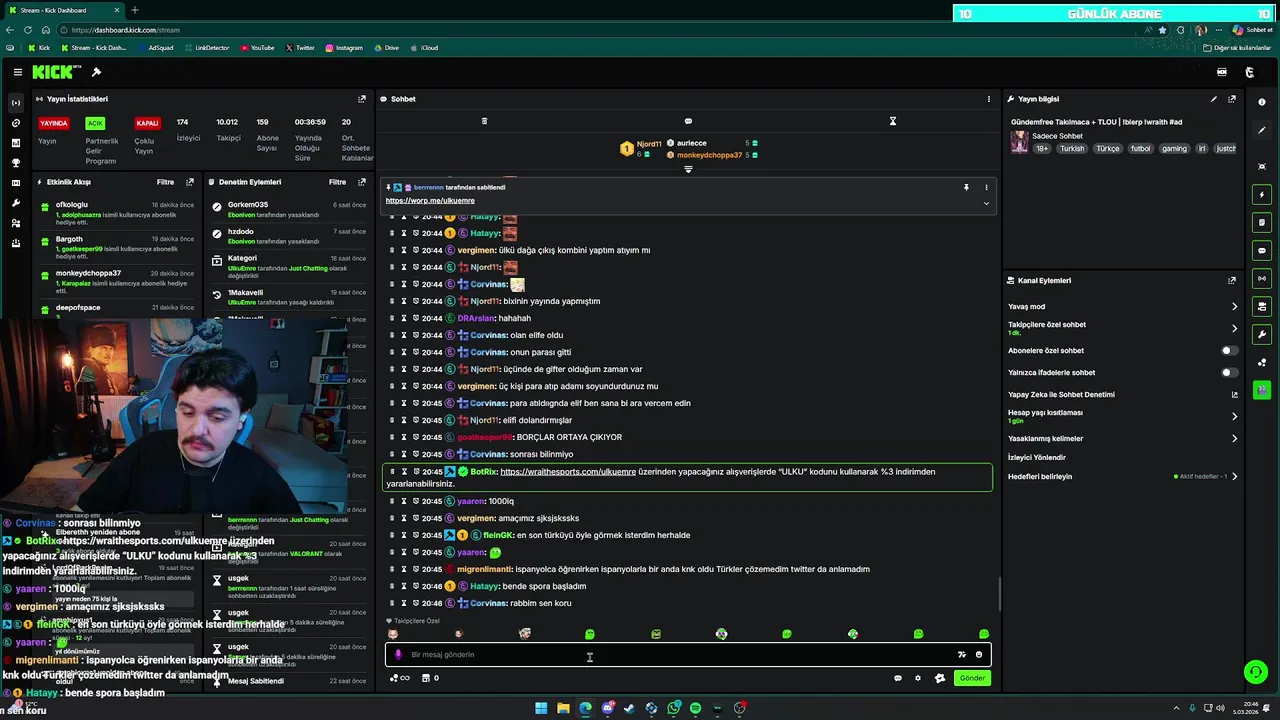Image resolution: width=1280 pixels, height=720 pixels.
Task: Expand the pinned message dropdown chevron
Action: point(986,203)
